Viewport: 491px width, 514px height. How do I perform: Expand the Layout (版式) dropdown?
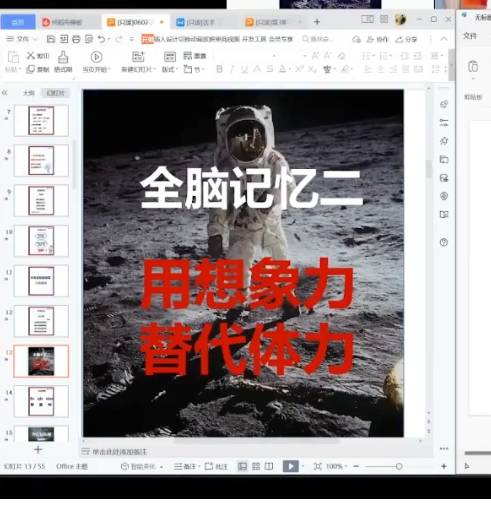[170, 69]
